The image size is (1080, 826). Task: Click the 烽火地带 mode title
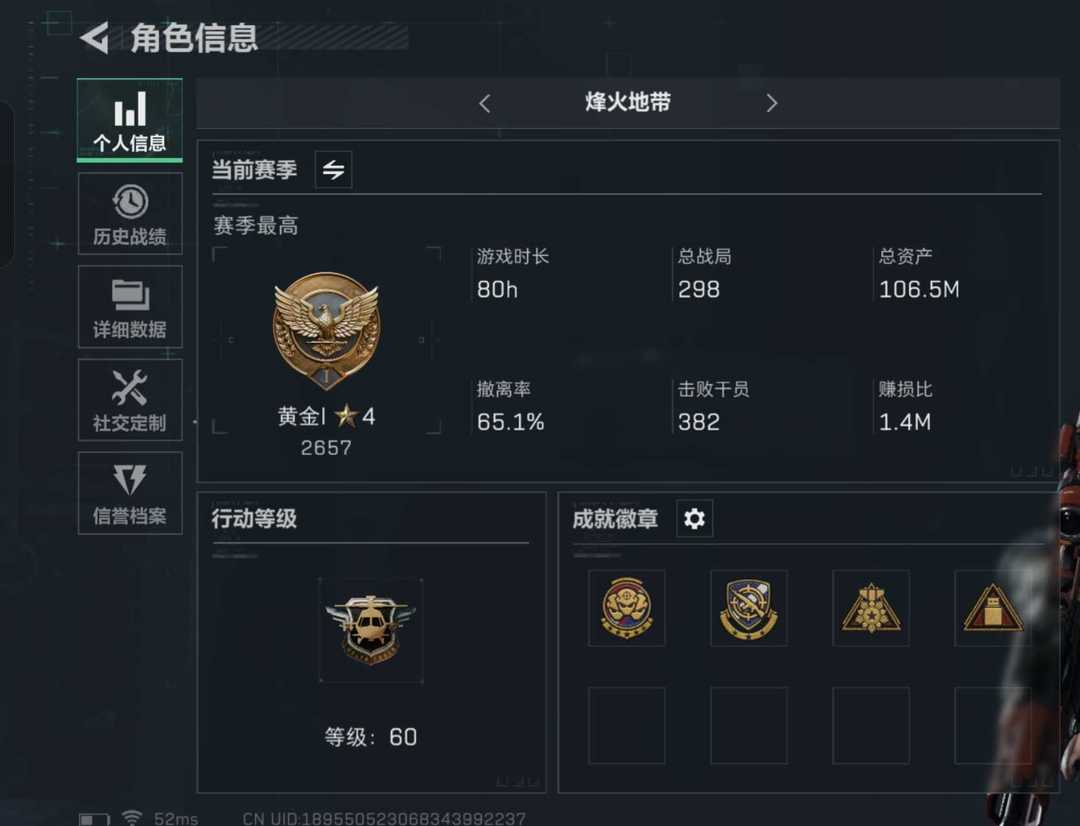point(627,103)
